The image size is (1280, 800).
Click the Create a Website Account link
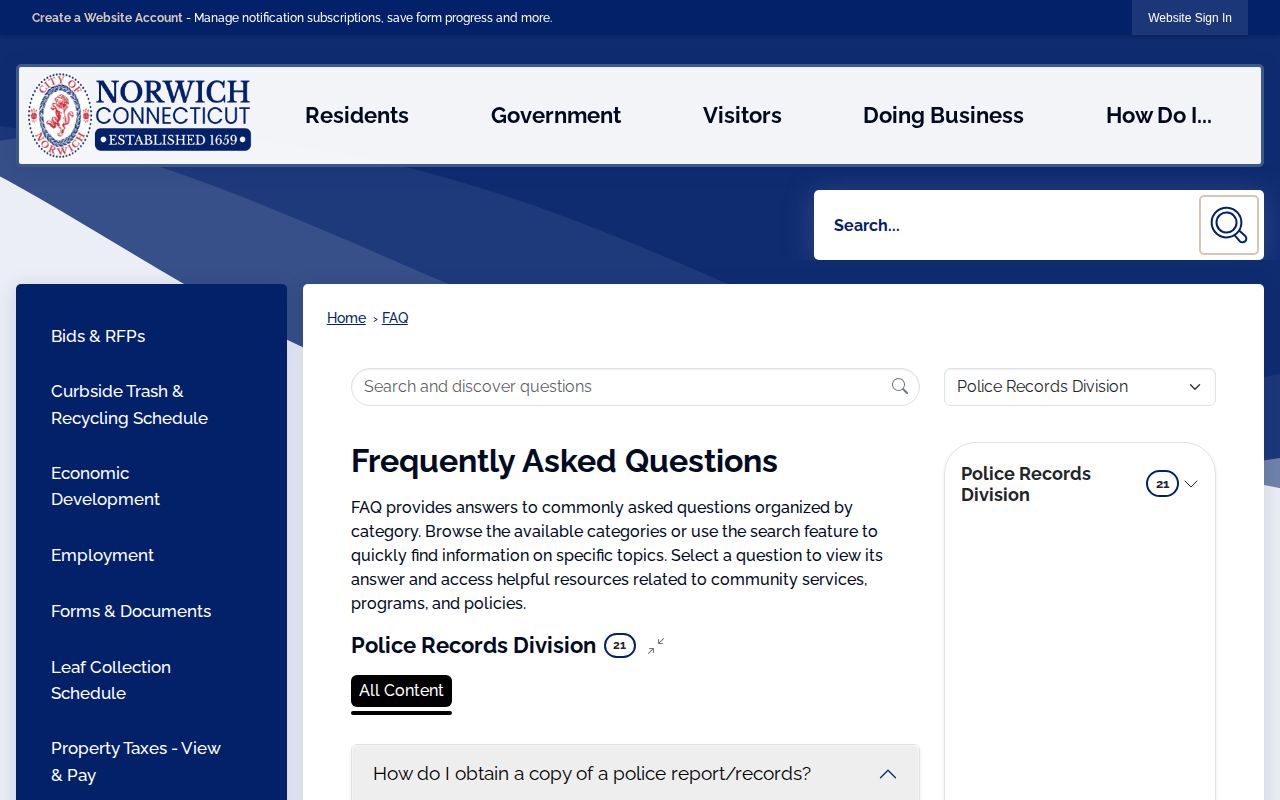pyautogui.click(x=107, y=18)
